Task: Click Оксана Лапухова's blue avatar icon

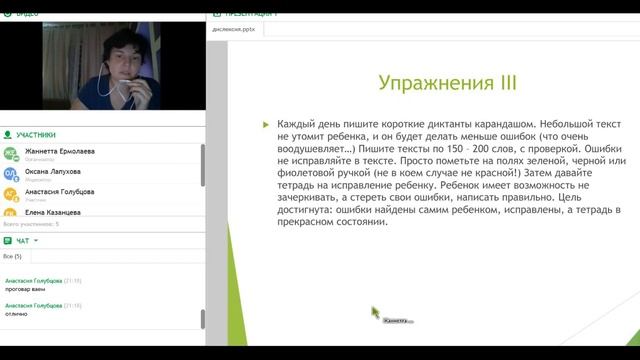Action: 11,174
